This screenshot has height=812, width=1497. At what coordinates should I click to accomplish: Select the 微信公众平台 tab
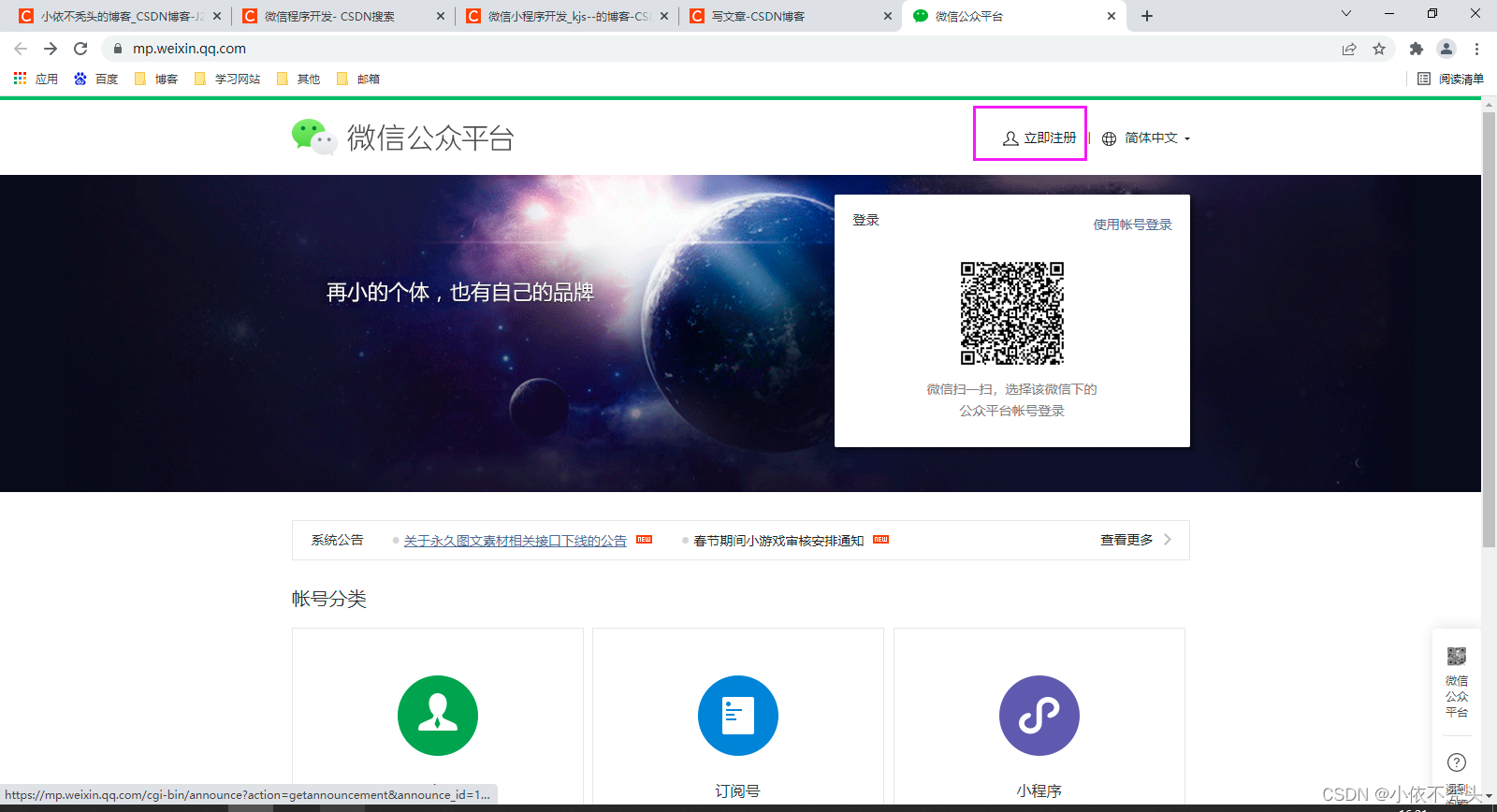1013,16
